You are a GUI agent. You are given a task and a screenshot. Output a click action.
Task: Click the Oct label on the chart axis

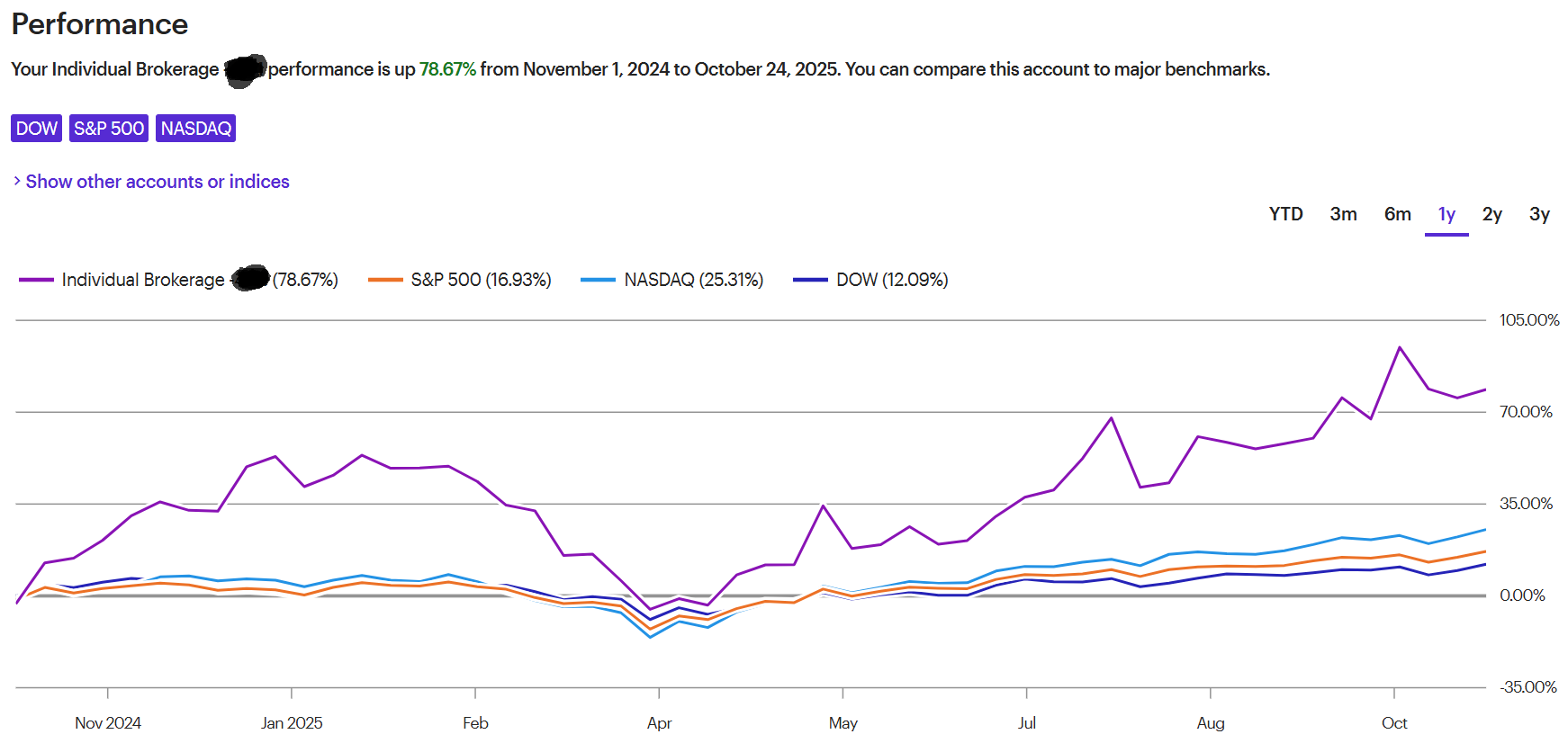[x=1394, y=723]
